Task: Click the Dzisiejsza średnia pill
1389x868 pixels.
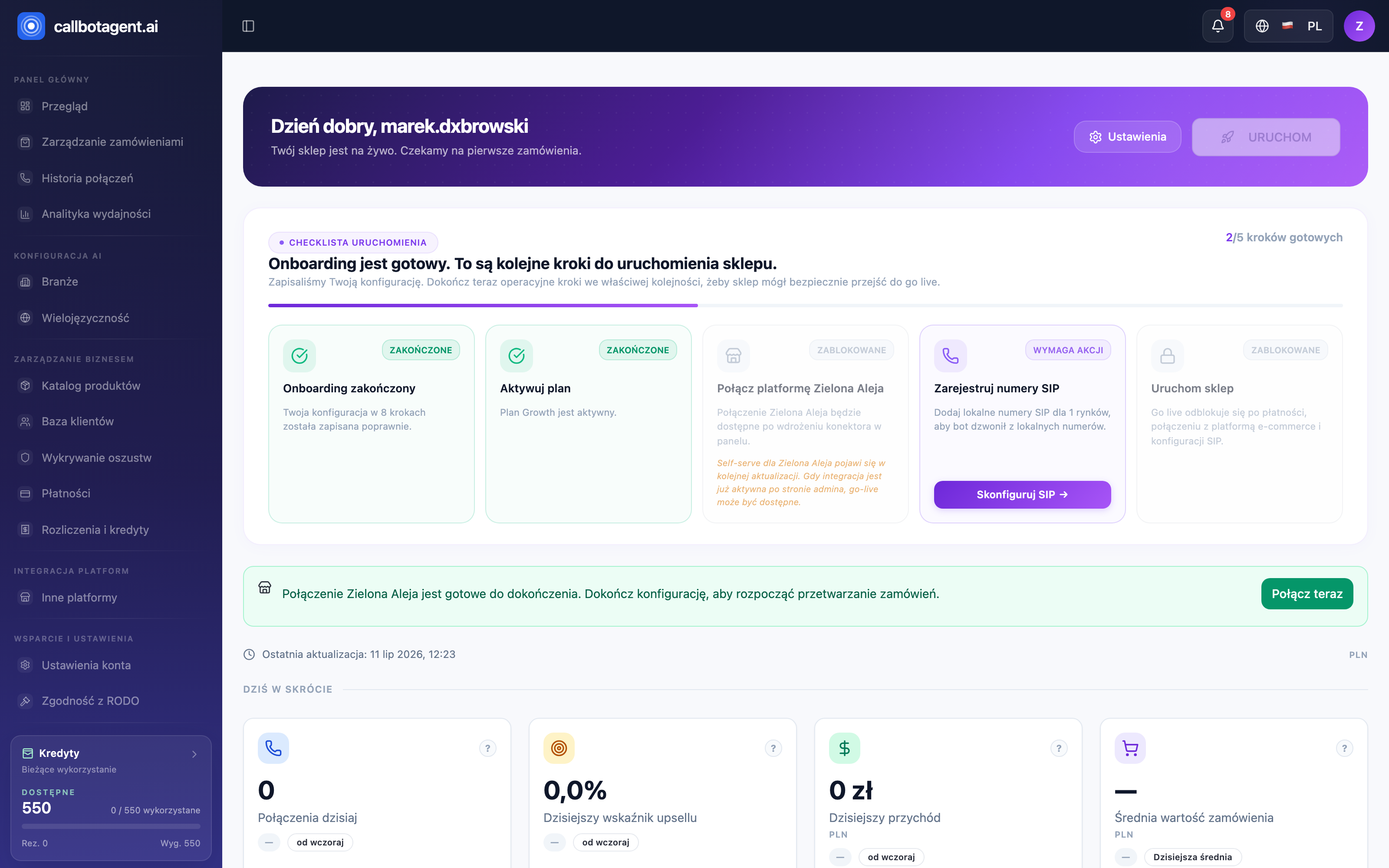Action: (x=1192, y=857)
